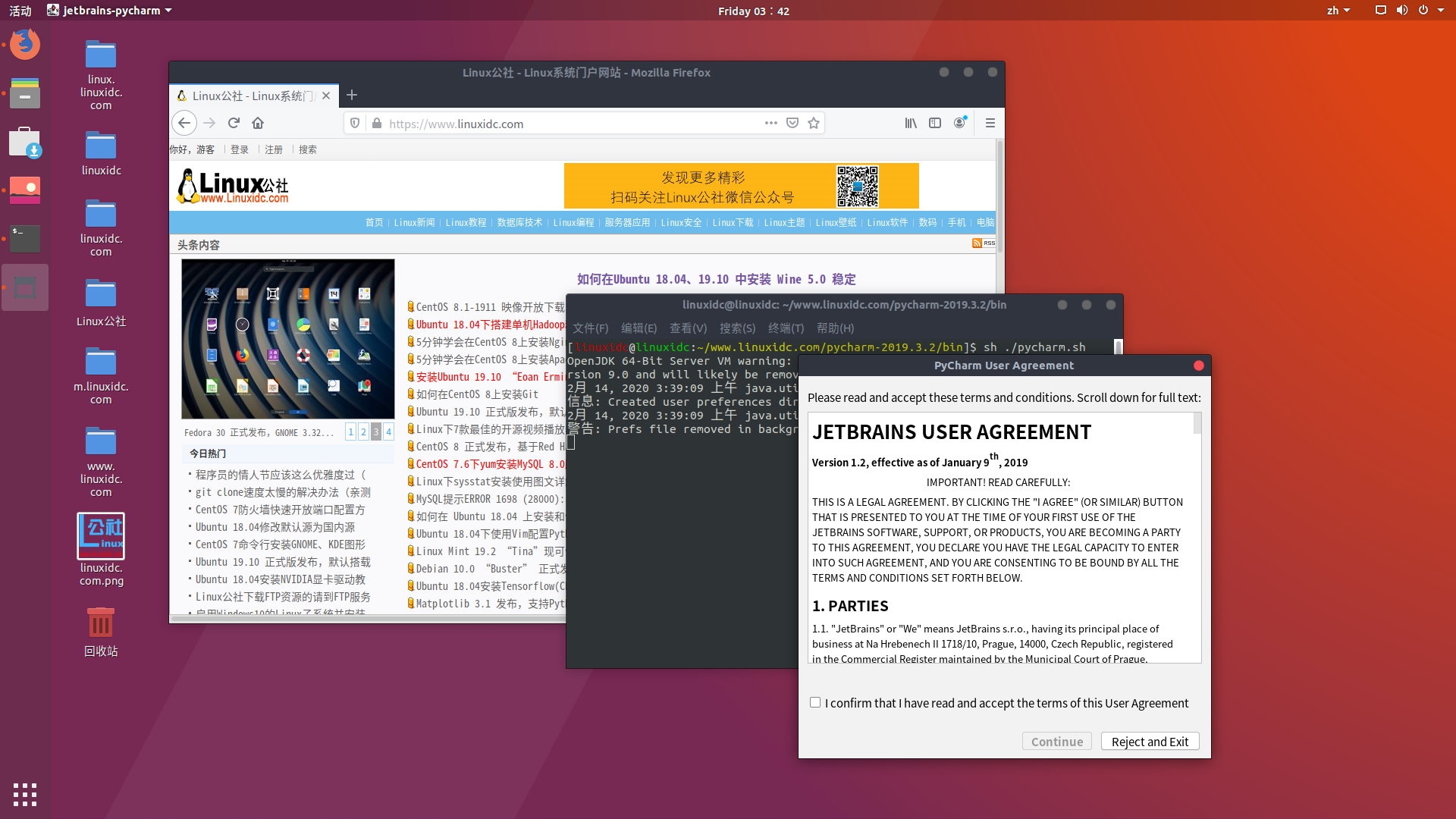
Task: Expand Linux主题 navigation menu item
Action: click(x=784, y=222)
